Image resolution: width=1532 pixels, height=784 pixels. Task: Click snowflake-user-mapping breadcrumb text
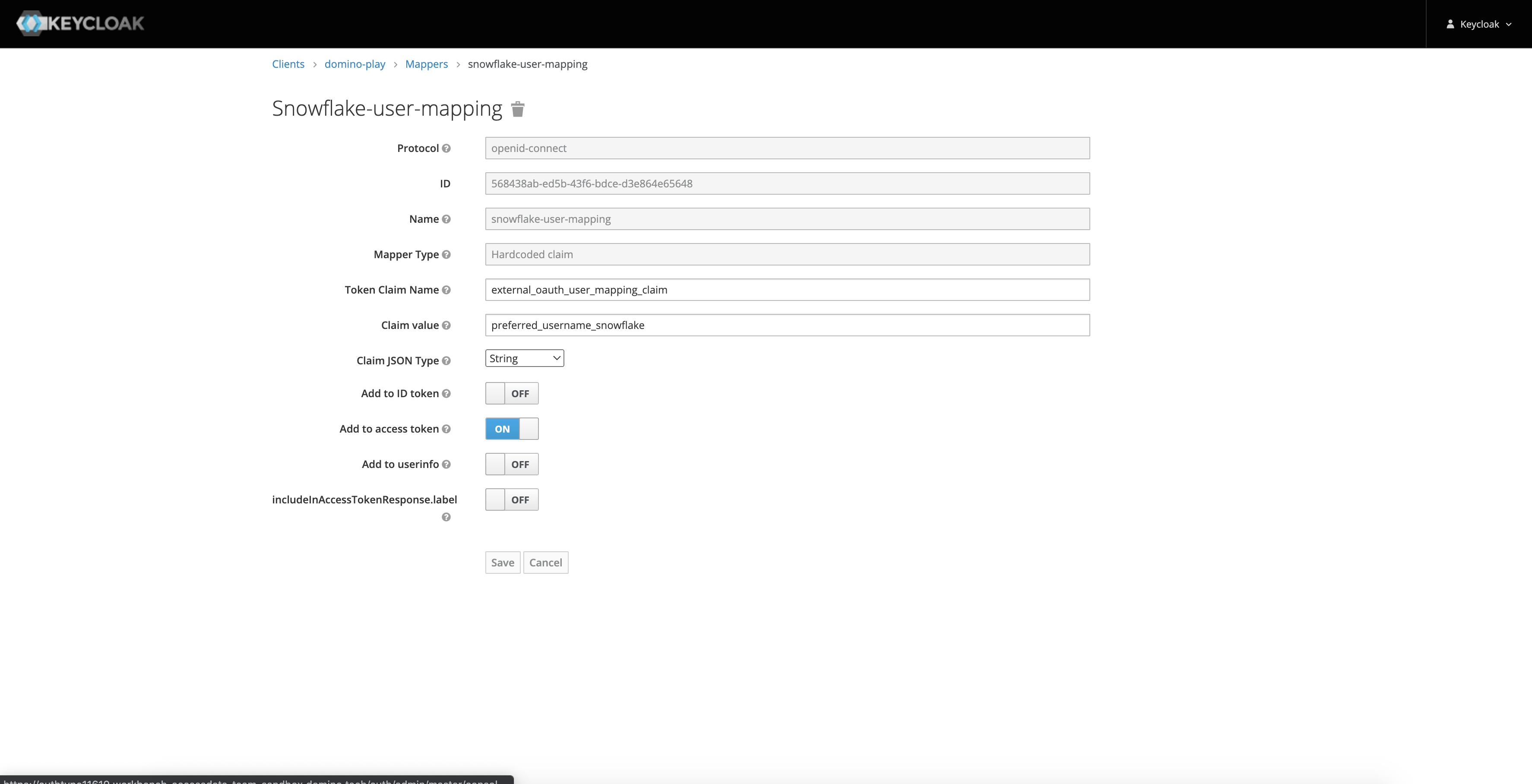pyautogui.click(x=528, y=63)
